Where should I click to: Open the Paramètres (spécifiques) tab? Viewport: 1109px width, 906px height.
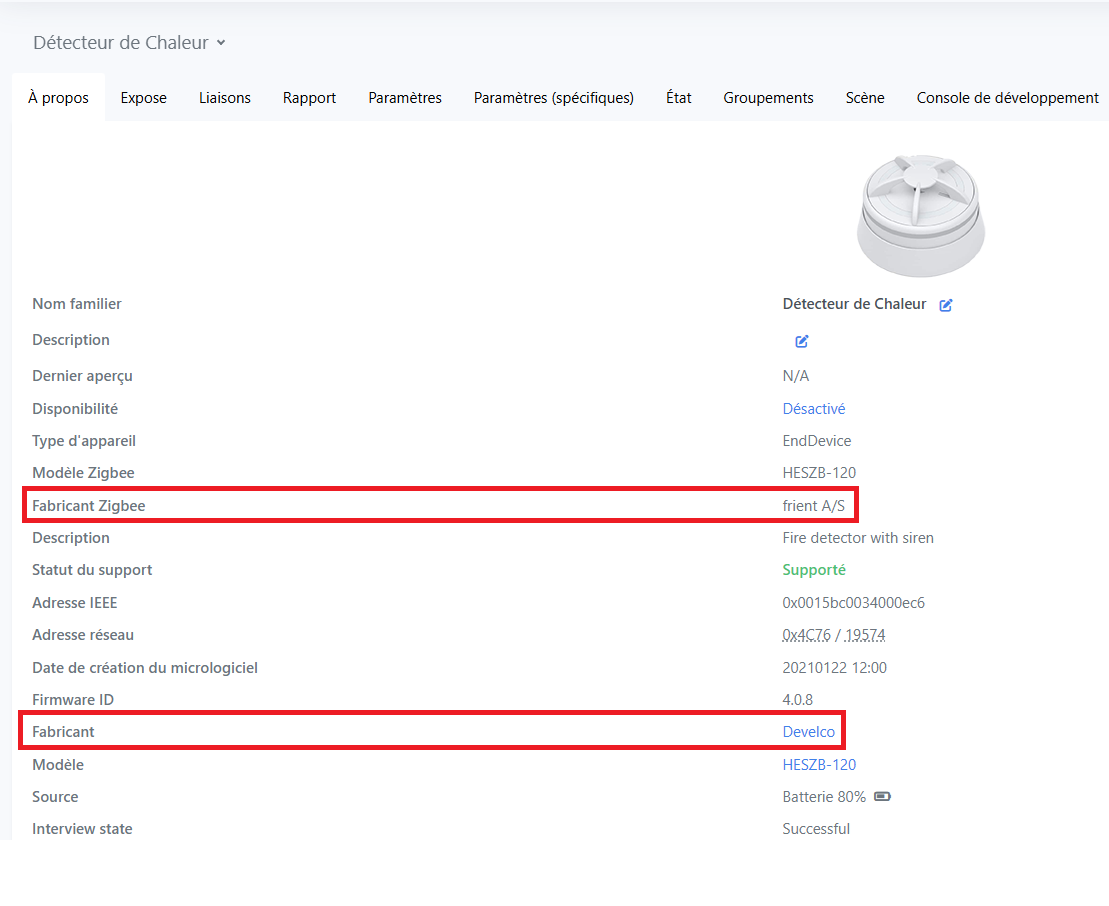click(x=554, y=98)
